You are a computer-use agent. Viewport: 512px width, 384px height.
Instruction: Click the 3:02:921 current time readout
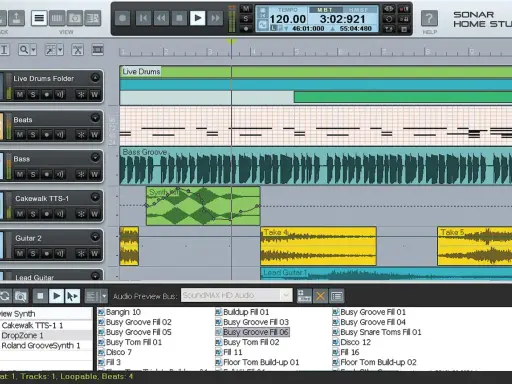tap(343, 19)
